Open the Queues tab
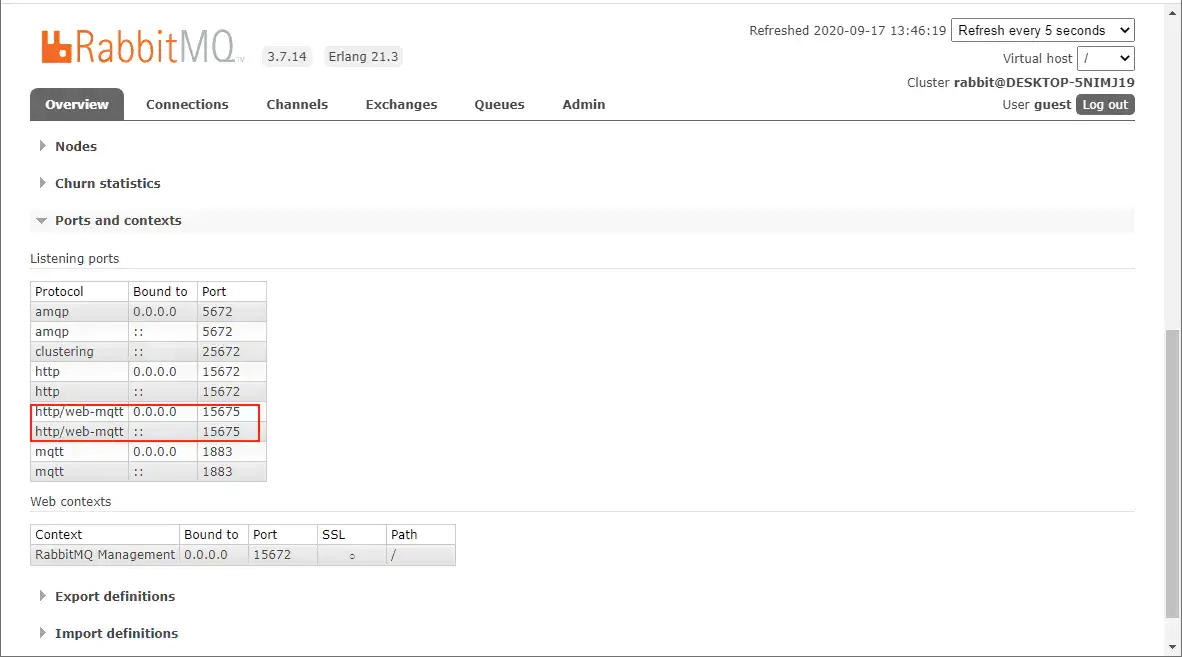Screen dimensions: 1182x657 [x=499, y=105]
